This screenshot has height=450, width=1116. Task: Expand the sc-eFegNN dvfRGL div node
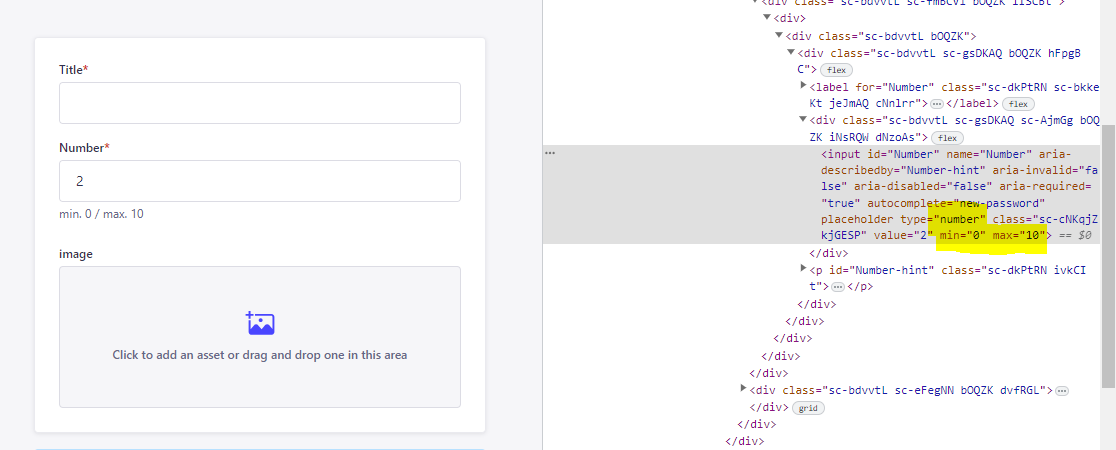pyautogui.click(x=743, y=389)
